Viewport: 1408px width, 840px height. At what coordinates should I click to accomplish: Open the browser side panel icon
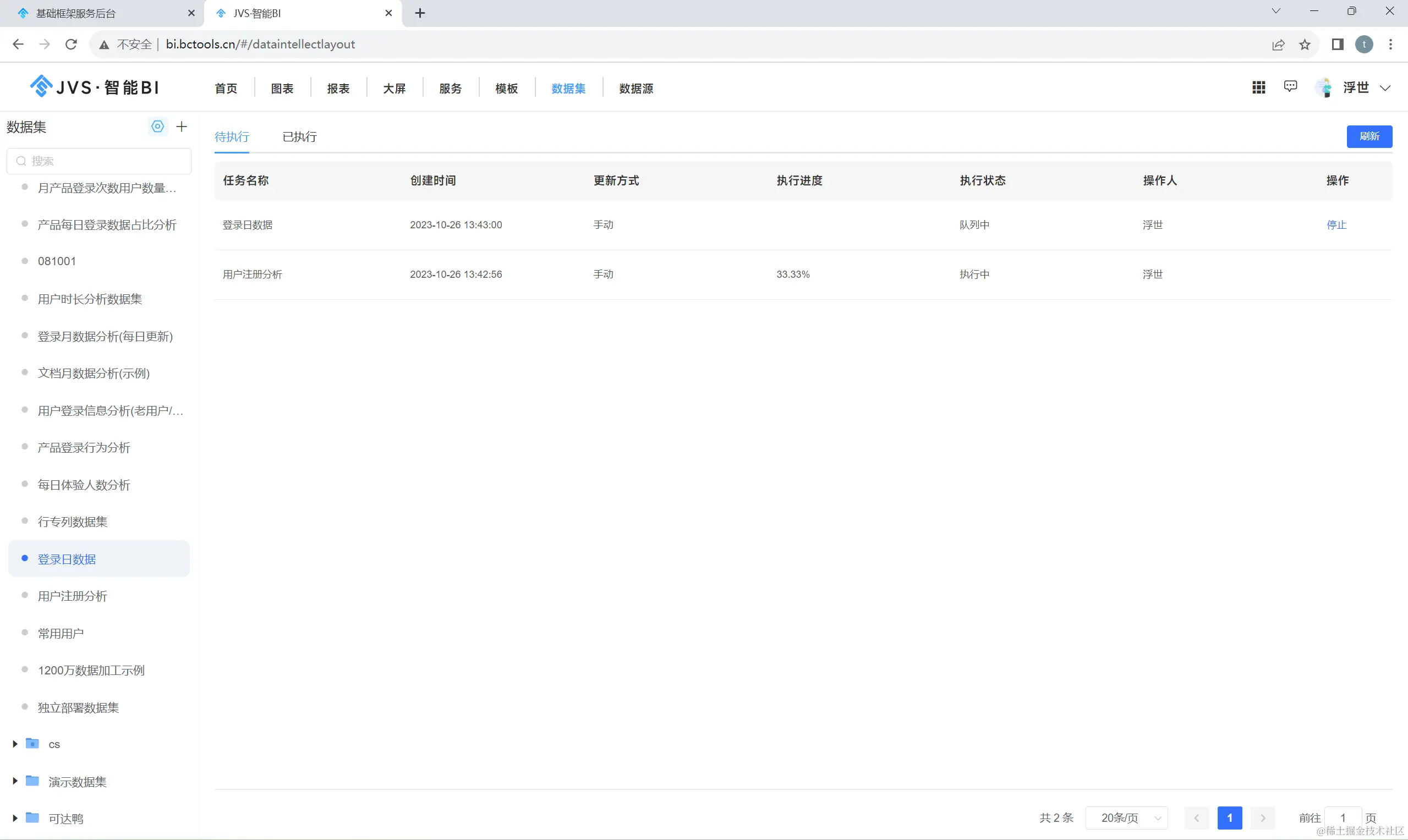(1337, 44)
